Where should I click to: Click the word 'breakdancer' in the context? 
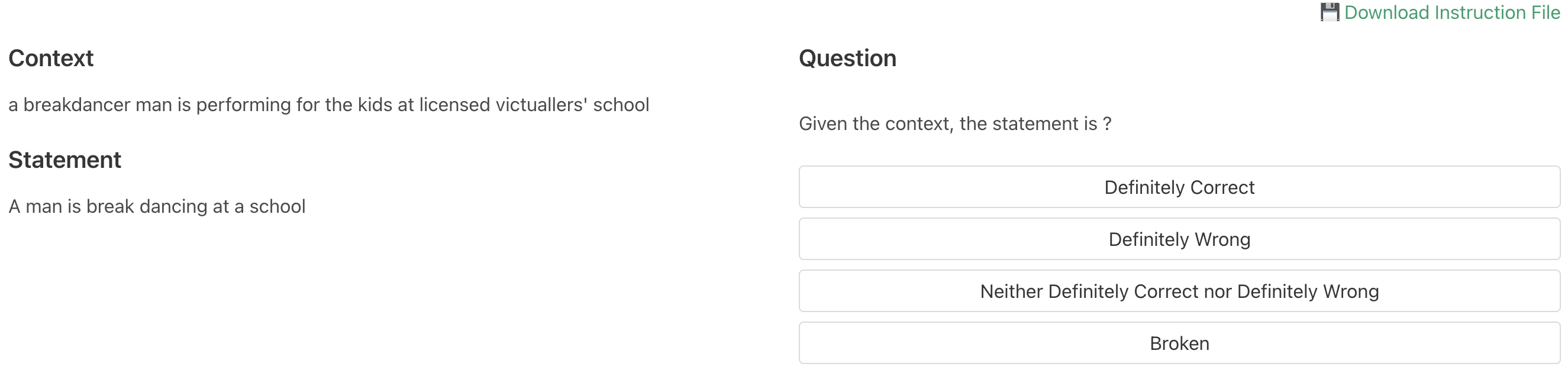[77, 105]
